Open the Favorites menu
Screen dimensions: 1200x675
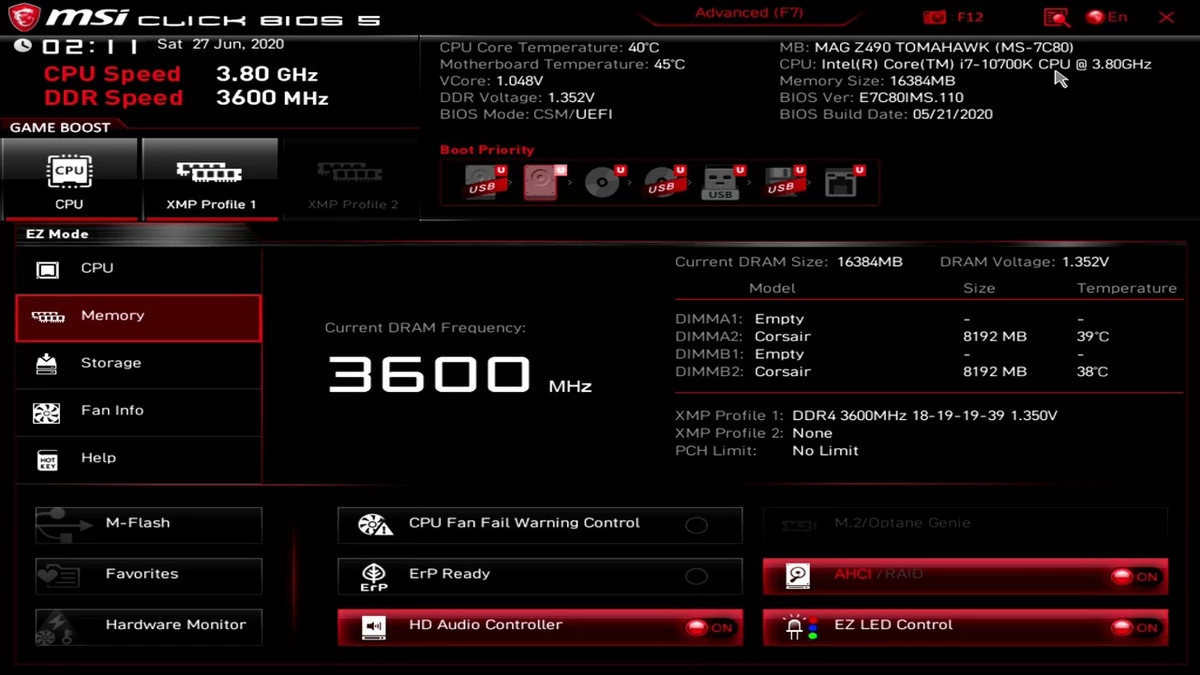148,575
